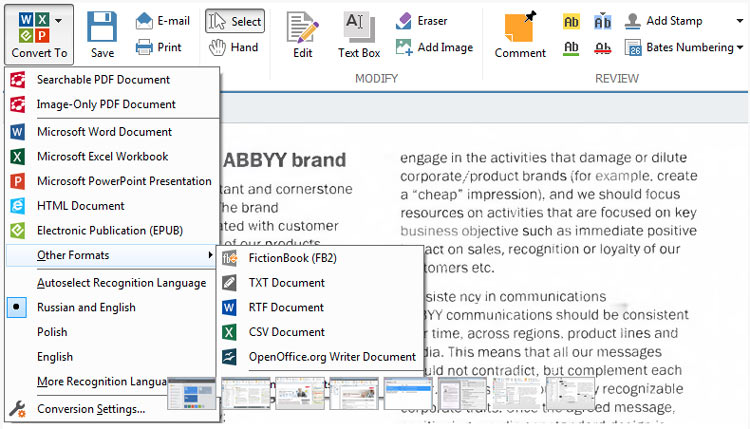The width and height of the screenshot is (750, 429).
Task: Click the Add Stamp icon
Action: (x=633, y=21)
